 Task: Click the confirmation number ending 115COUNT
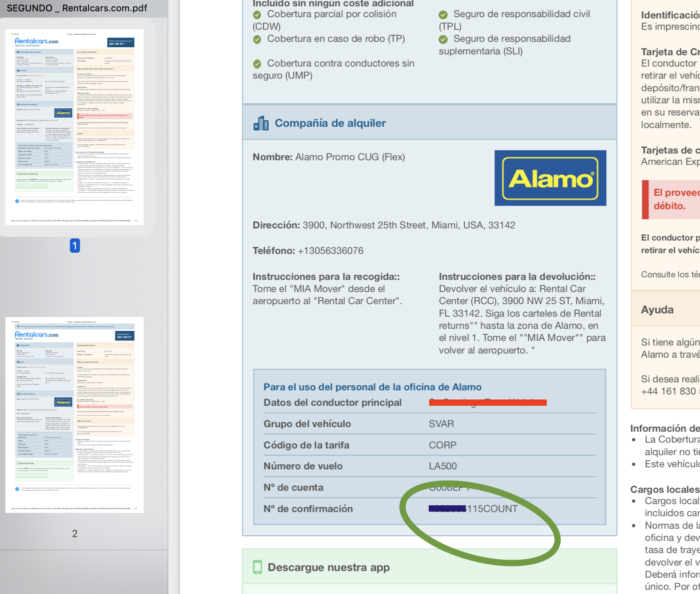[473, 509]
